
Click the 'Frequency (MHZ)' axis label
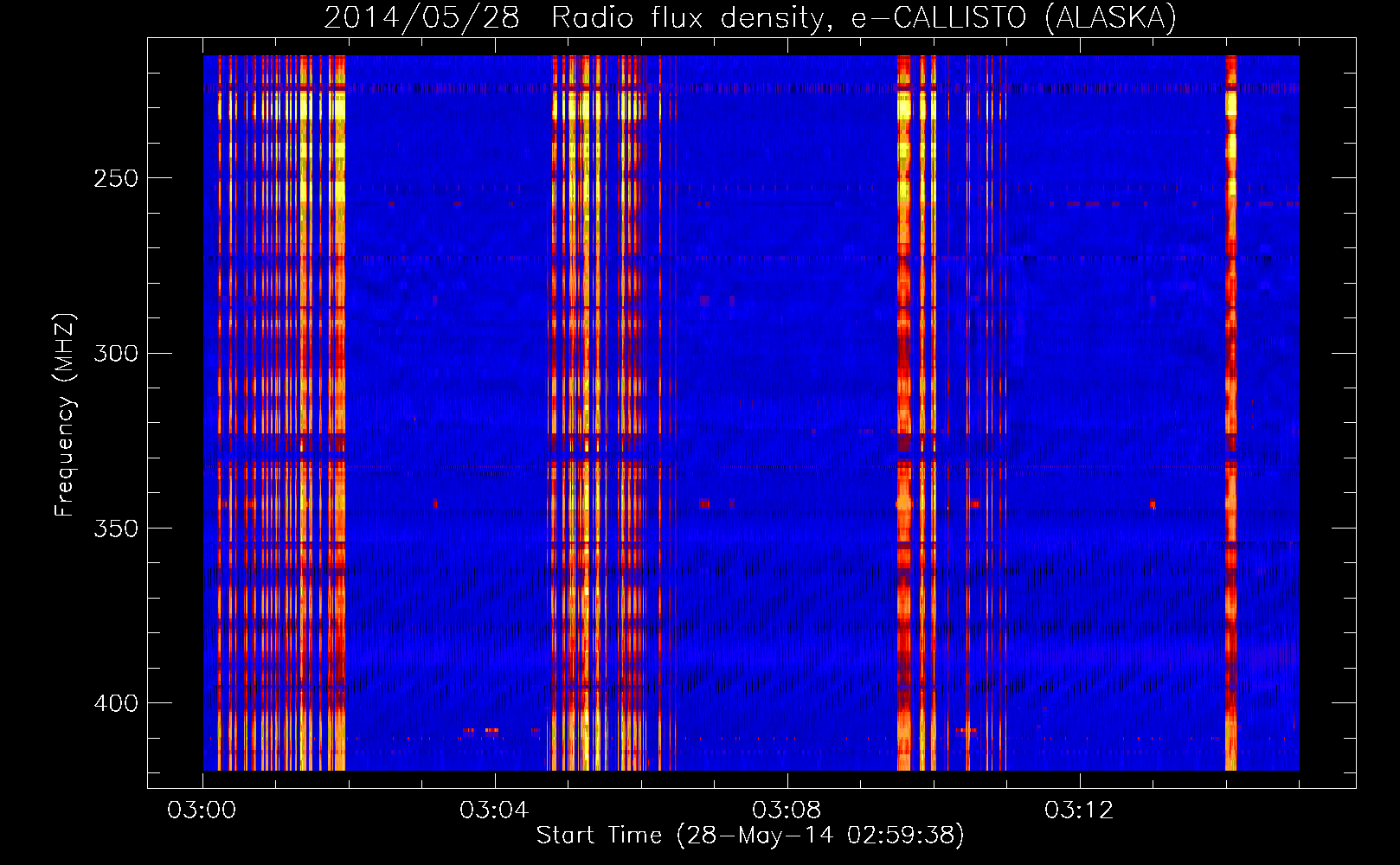click(65, 415)
